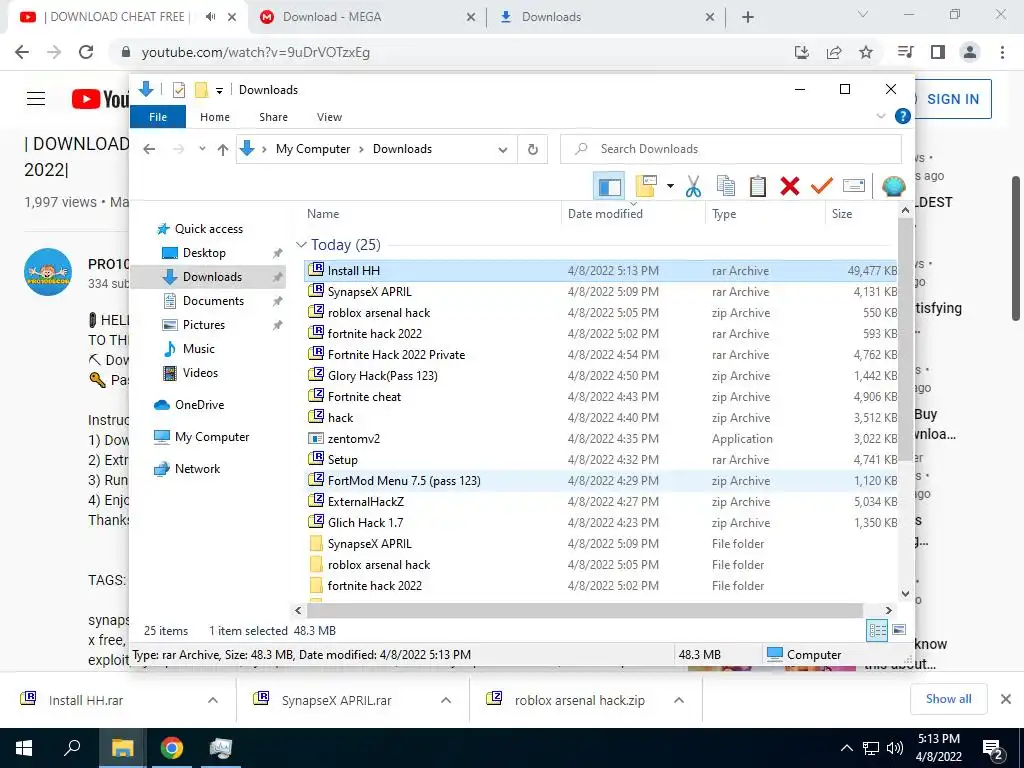Open options arrow for roblox arsenal hack.zip
The image size is (1024, 768).
pyautogui.click(x=679, y=700)
